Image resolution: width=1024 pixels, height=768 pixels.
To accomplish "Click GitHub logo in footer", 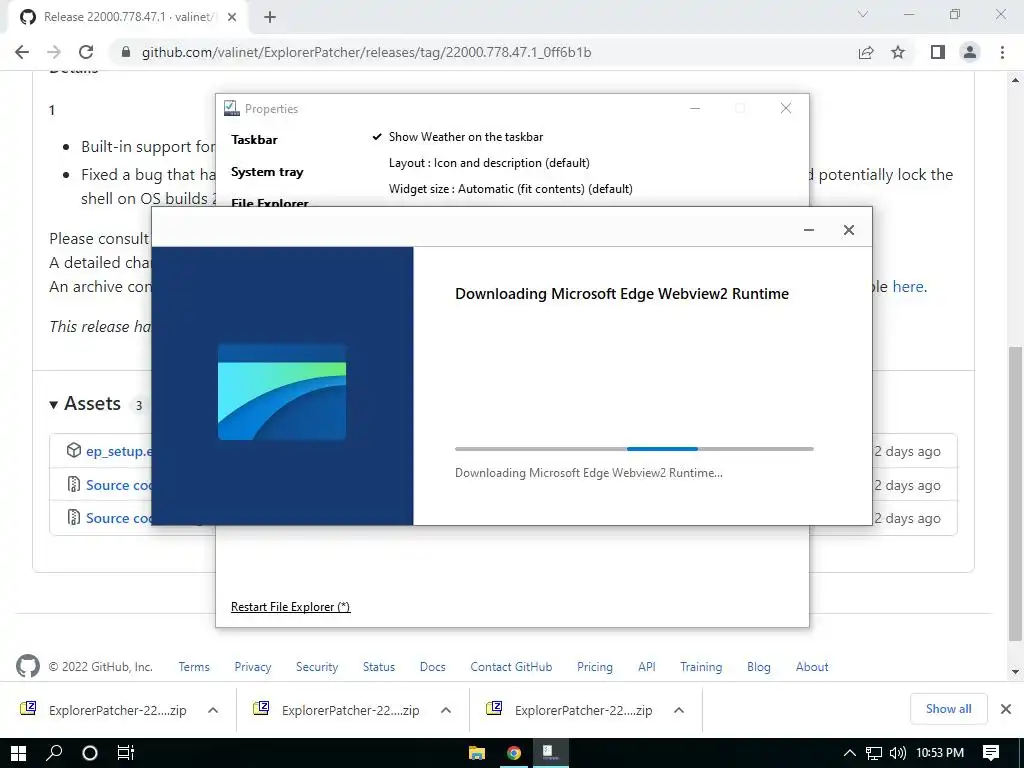I will point(27,666).
